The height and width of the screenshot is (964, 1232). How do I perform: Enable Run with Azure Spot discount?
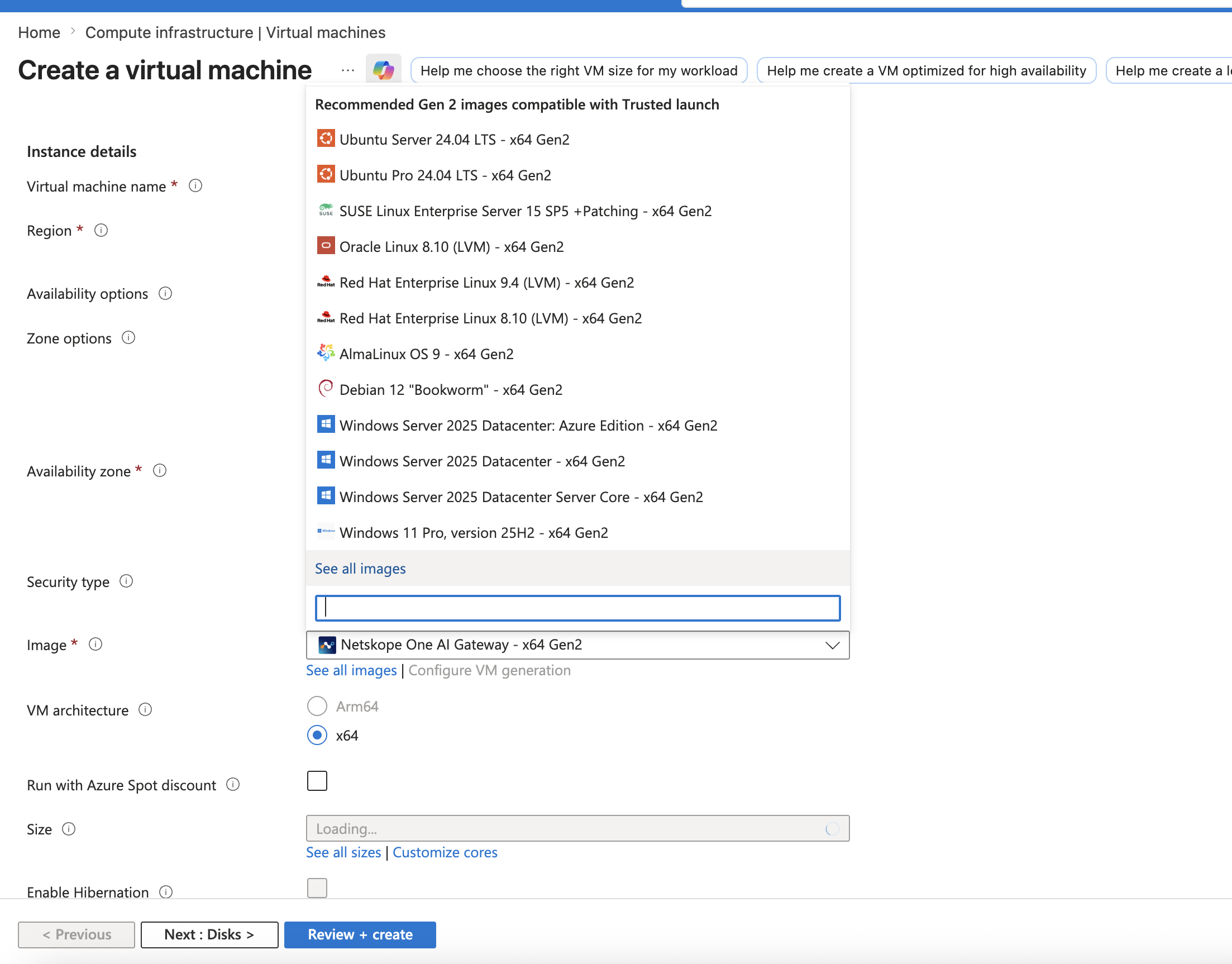coord(317,781)
